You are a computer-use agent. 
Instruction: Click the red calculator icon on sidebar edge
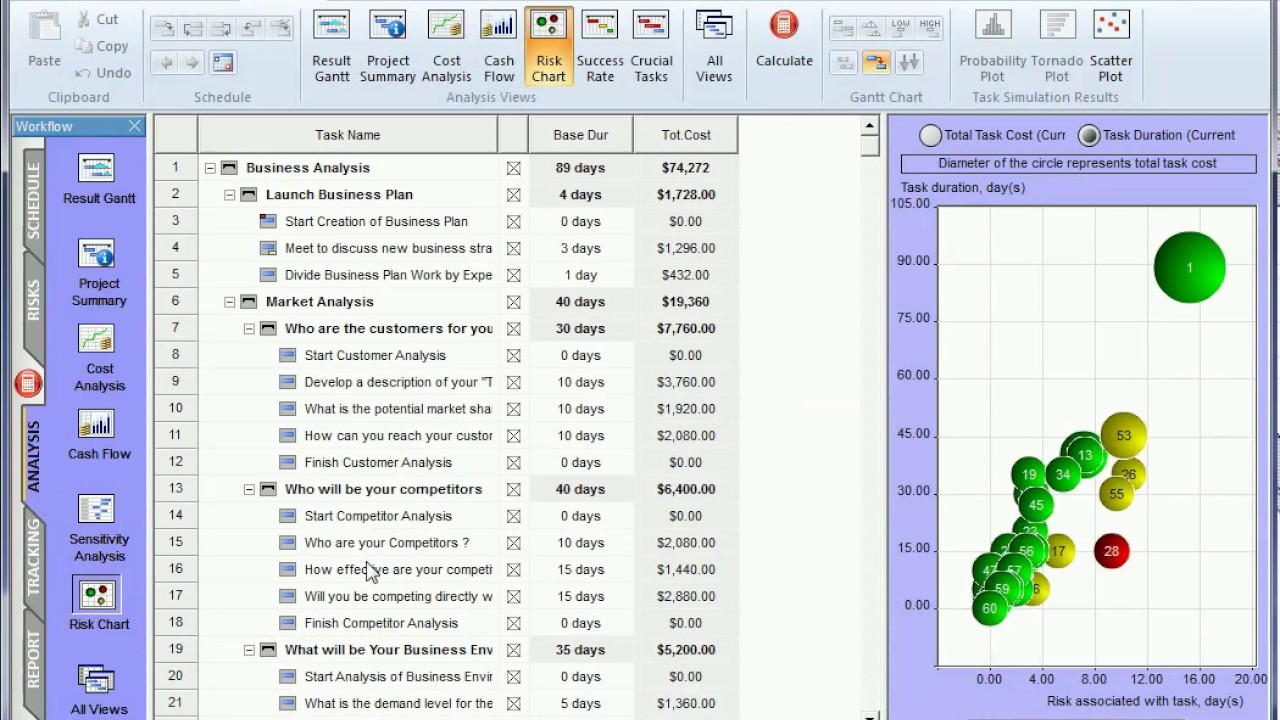click(x=28, y=382)
